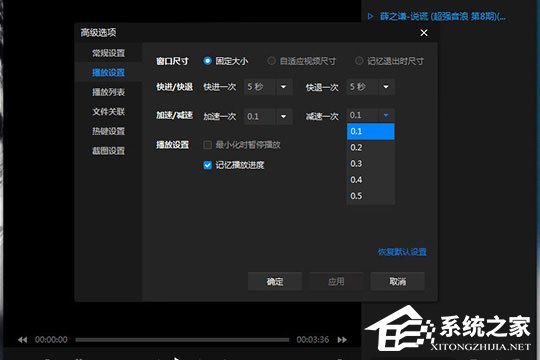The height and width of the screenshot is (360, 540).
Task: Confirm with the 确定 button
Action: tap(275, 281)
